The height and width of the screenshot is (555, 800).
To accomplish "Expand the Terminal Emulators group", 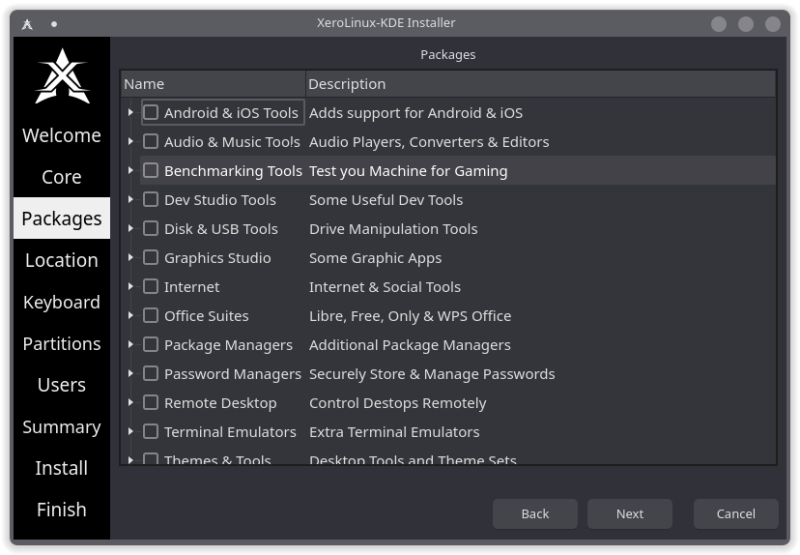I will click(x=131, y=432).
